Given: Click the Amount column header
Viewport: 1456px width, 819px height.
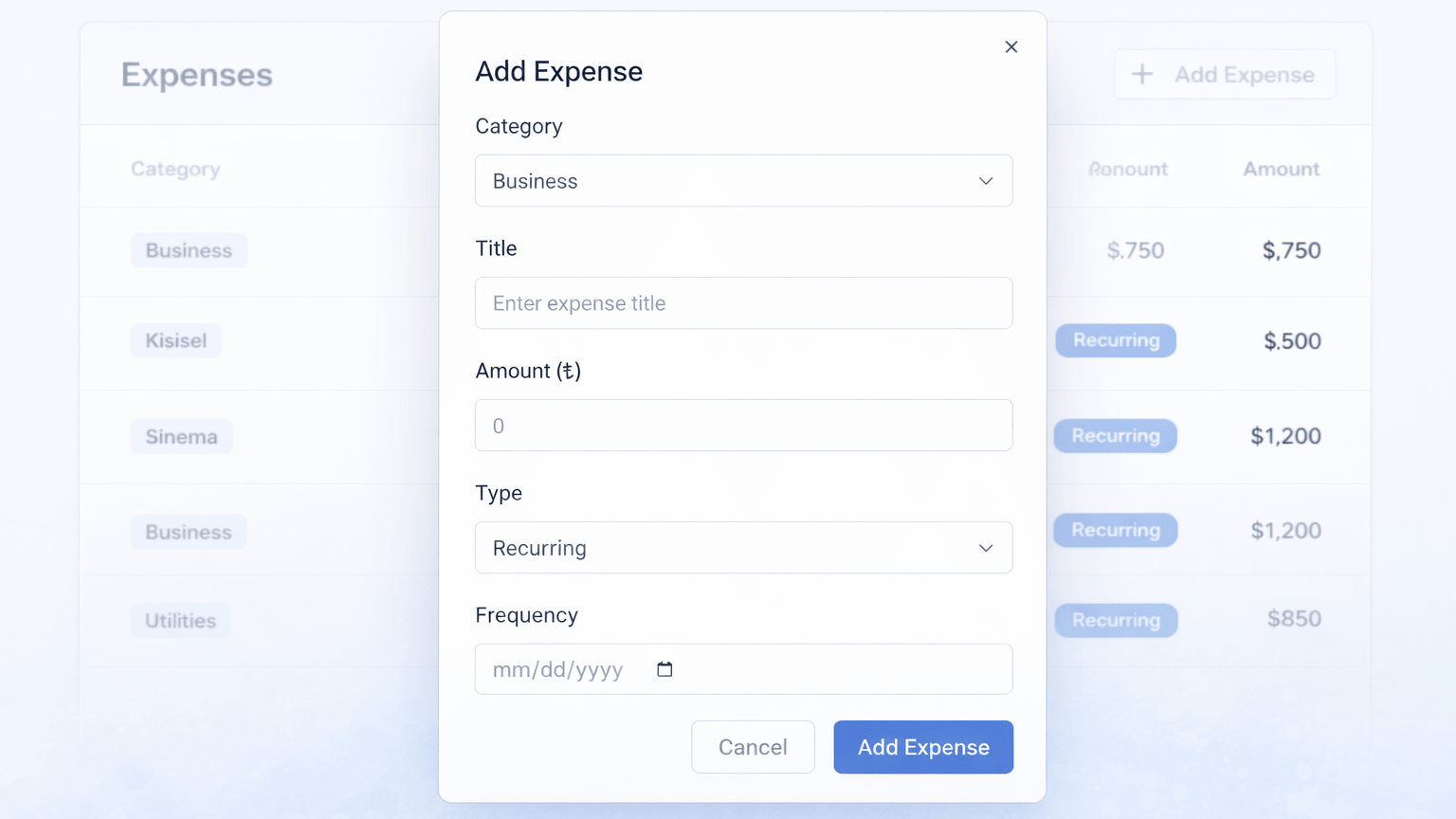Looking at the screenshot, I should point(1281,168).
